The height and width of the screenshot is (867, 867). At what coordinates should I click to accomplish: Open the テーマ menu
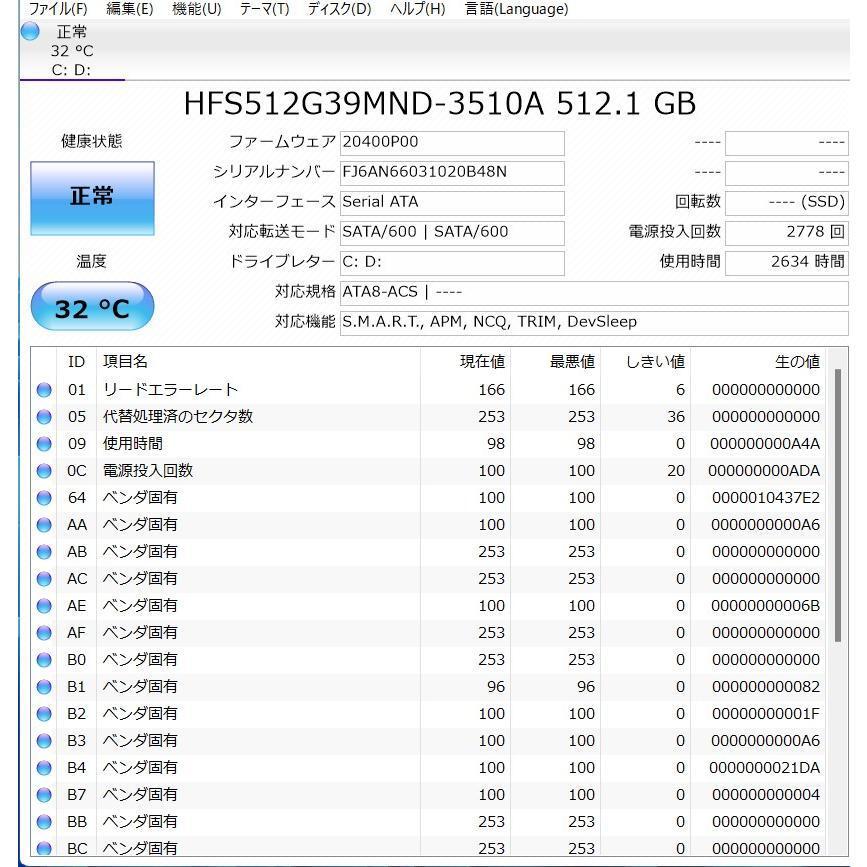click(264, 9)
